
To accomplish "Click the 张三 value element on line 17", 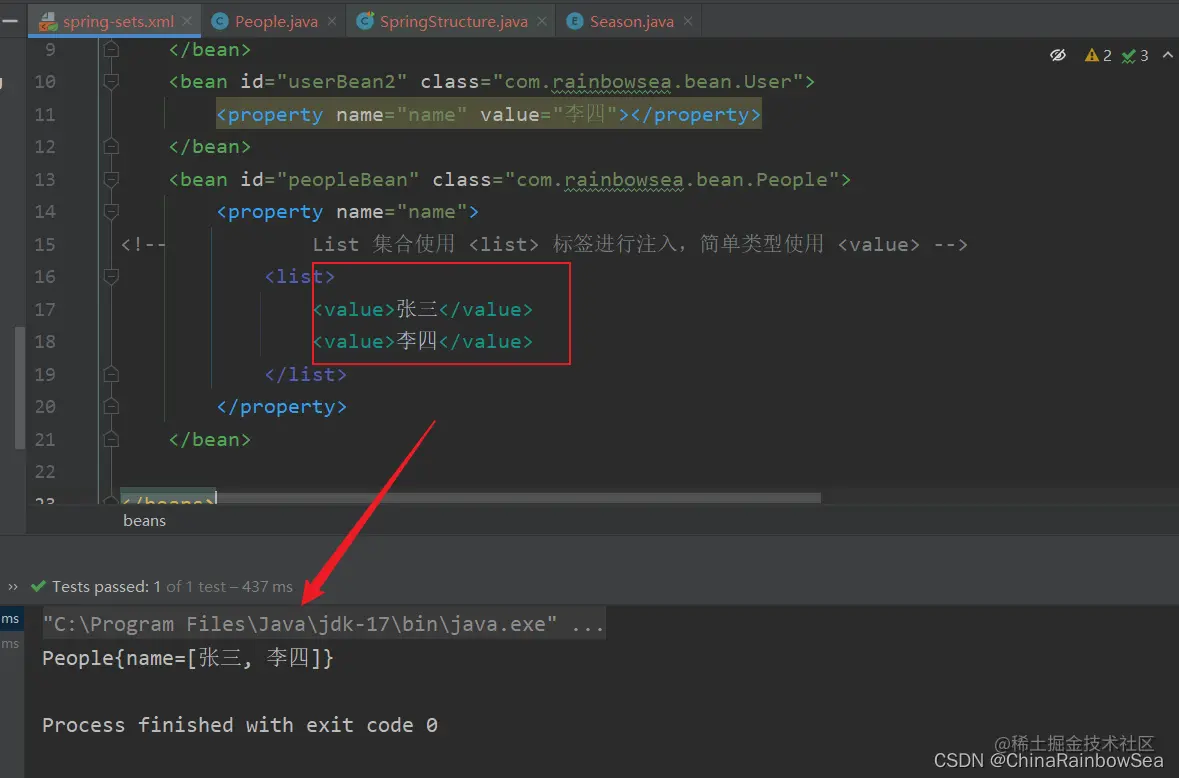I will 423,309.
